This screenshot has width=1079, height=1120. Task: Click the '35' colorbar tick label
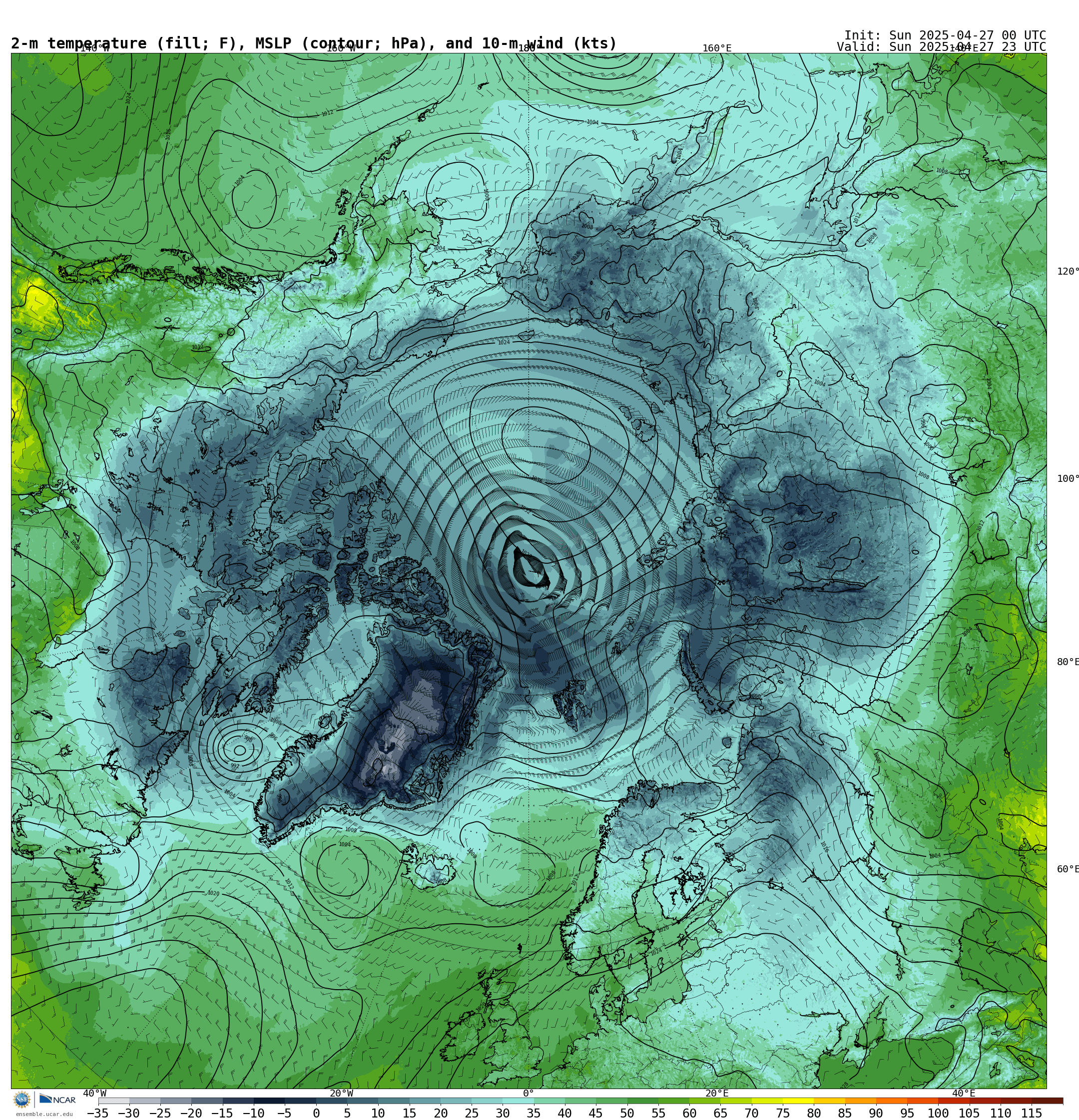point(534,1113)
